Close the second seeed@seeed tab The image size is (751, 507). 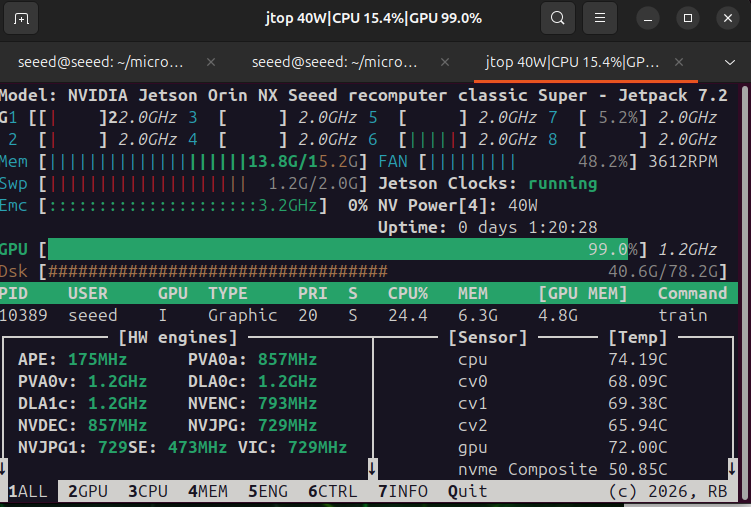pos(445,62)
